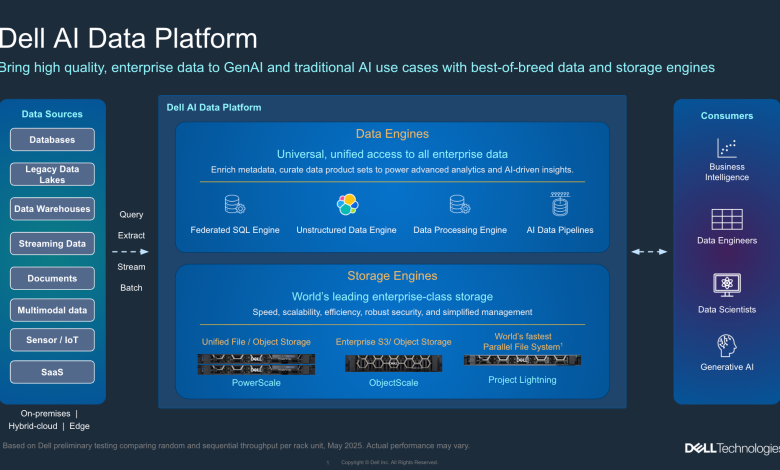Image resolution: width=780 pixels, height=470 pixels.
Task: Click the Stream label
Action: [x=131, y=267]
